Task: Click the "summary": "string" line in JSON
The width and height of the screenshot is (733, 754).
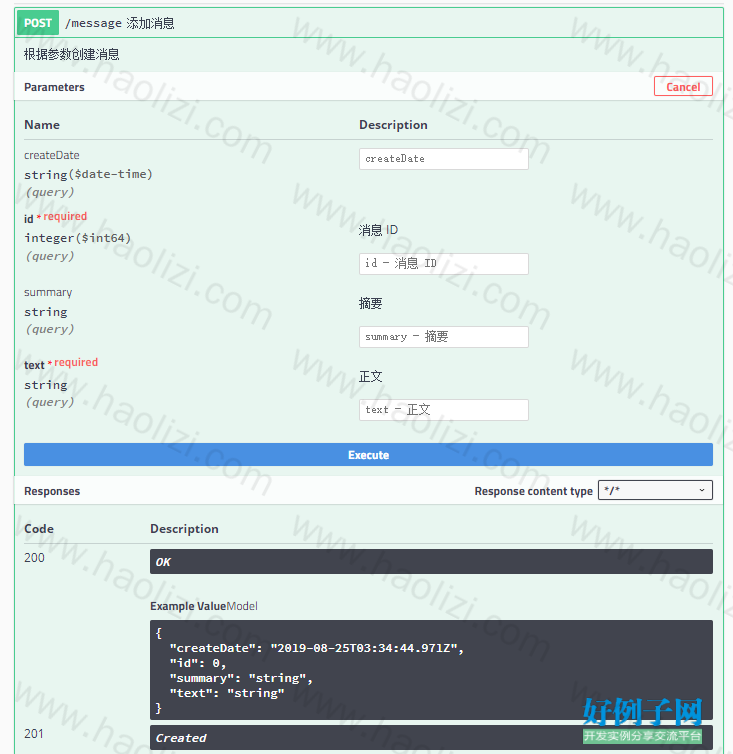Action: (241, 678)
